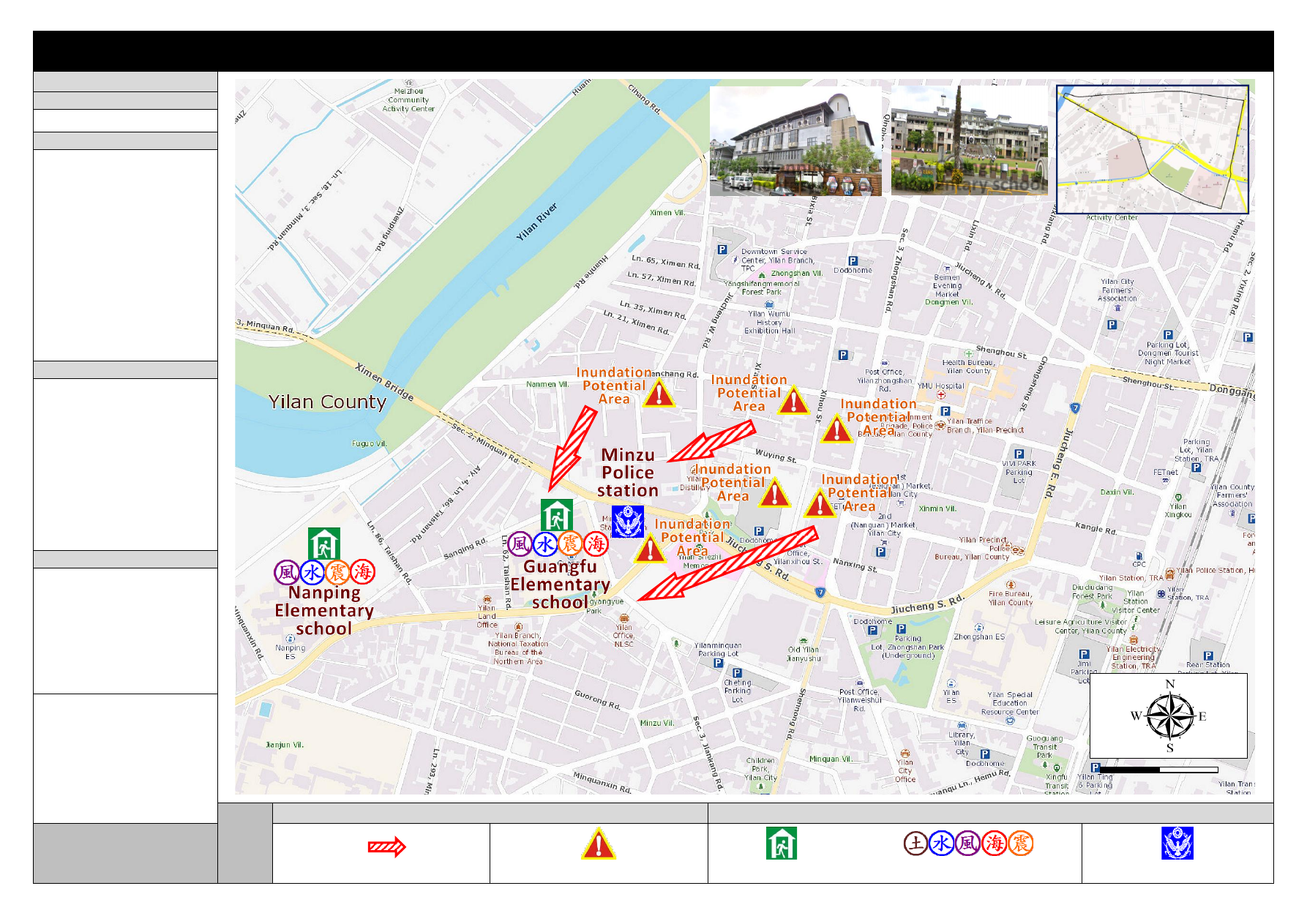Click the 'Ximen Bridge' label
The image size is (1307, 924).
click(384, 382)
